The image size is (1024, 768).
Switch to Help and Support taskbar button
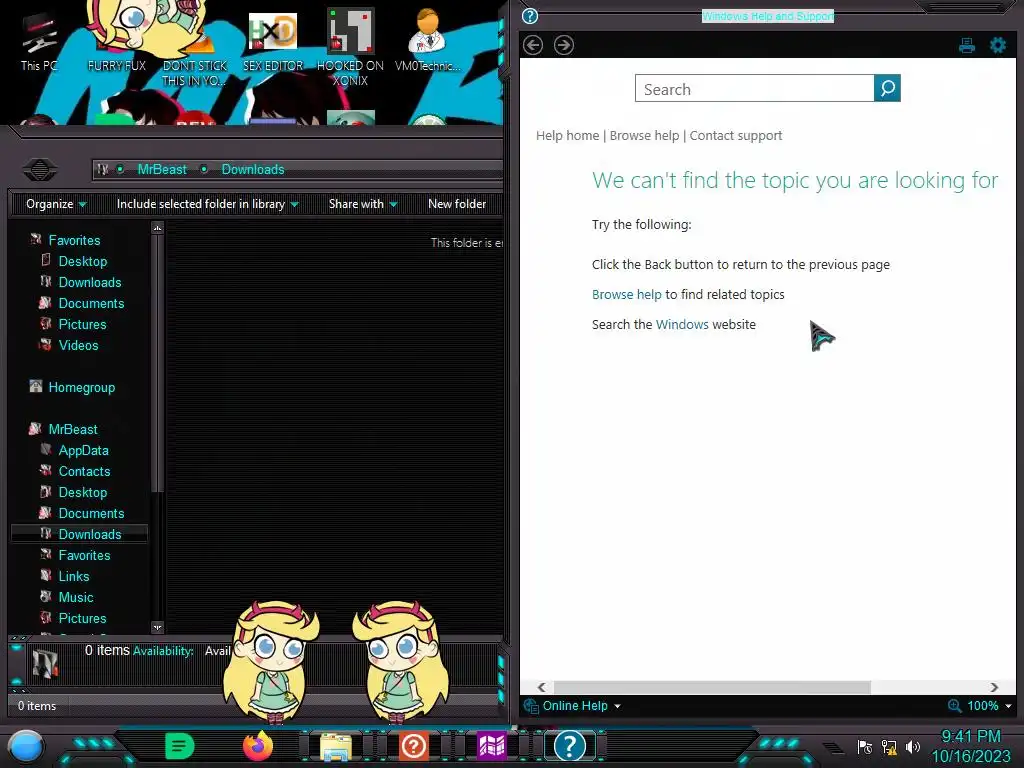coord(569,745)
